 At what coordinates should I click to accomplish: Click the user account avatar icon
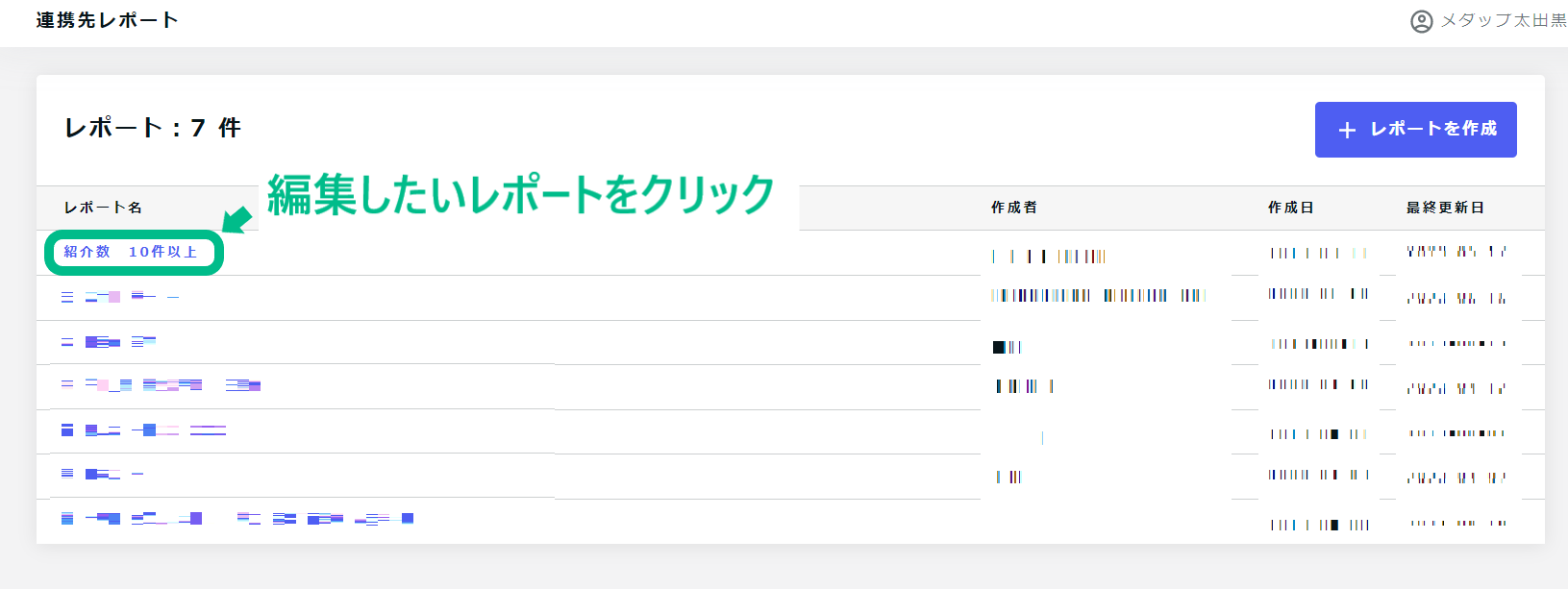point(1421,21)
